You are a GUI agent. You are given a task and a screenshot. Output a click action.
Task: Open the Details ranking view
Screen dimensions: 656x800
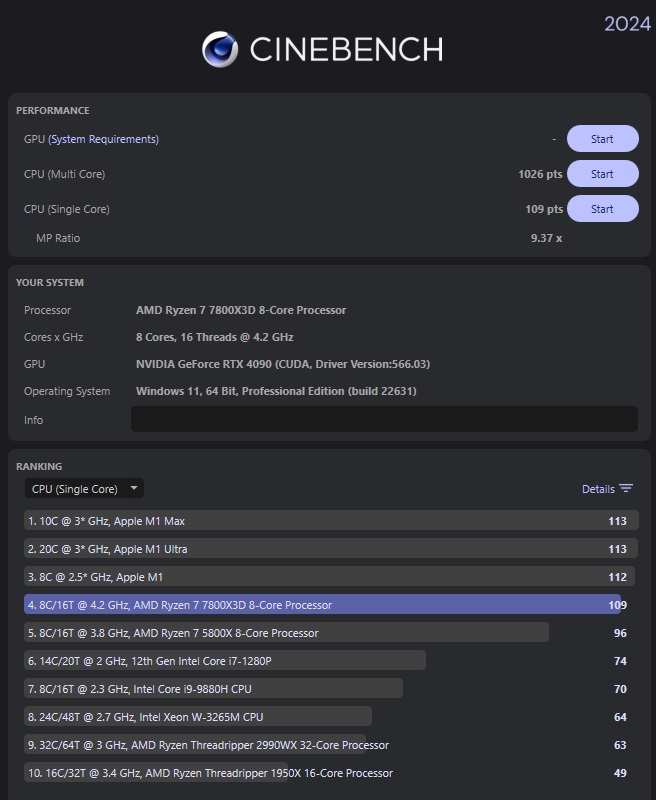(x=598, y=489)
